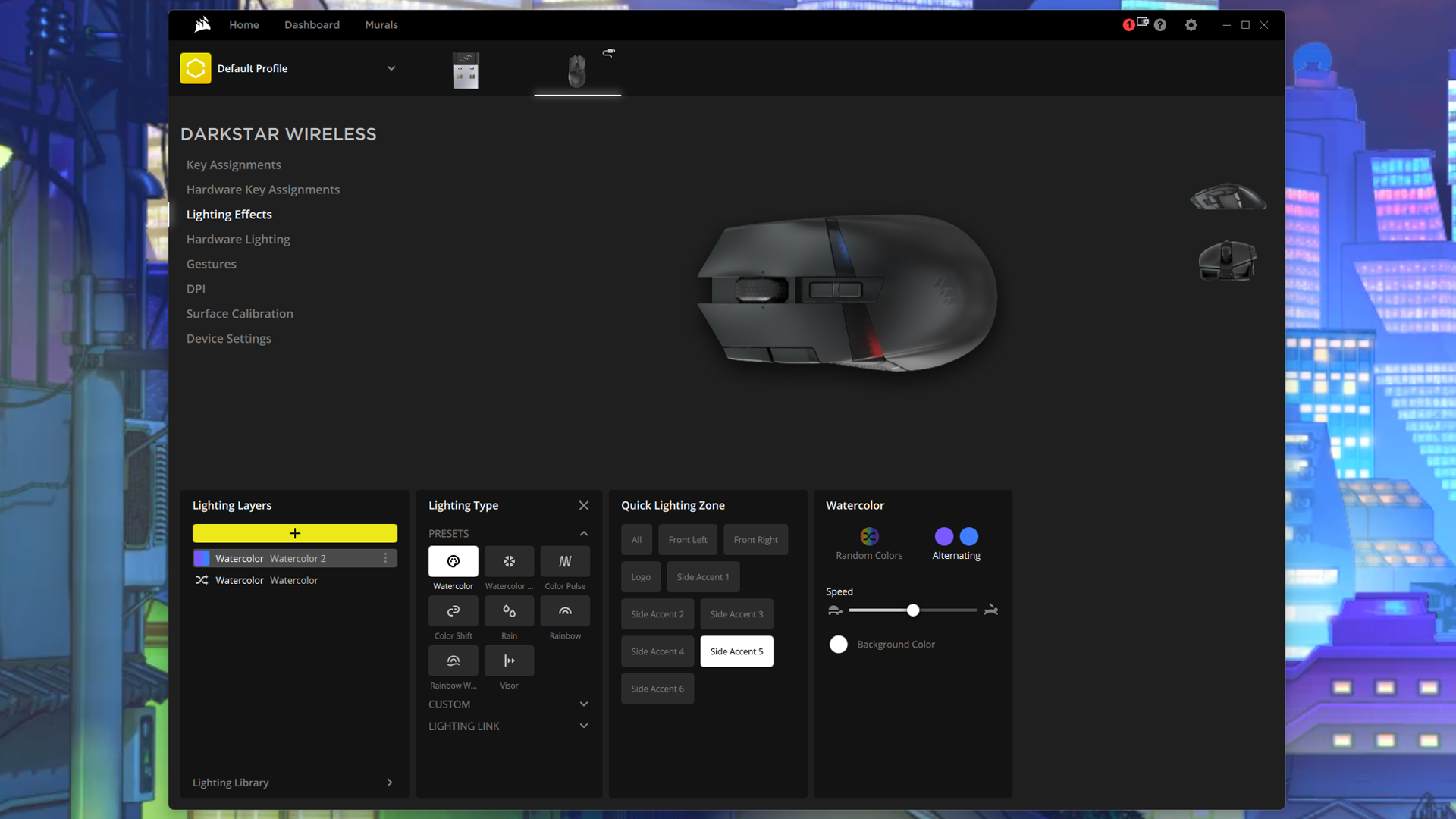This screenshot has width=1456, height=819.
Task: Go to the Home tab
Action: pyautogui.click(x=244, y=25)
